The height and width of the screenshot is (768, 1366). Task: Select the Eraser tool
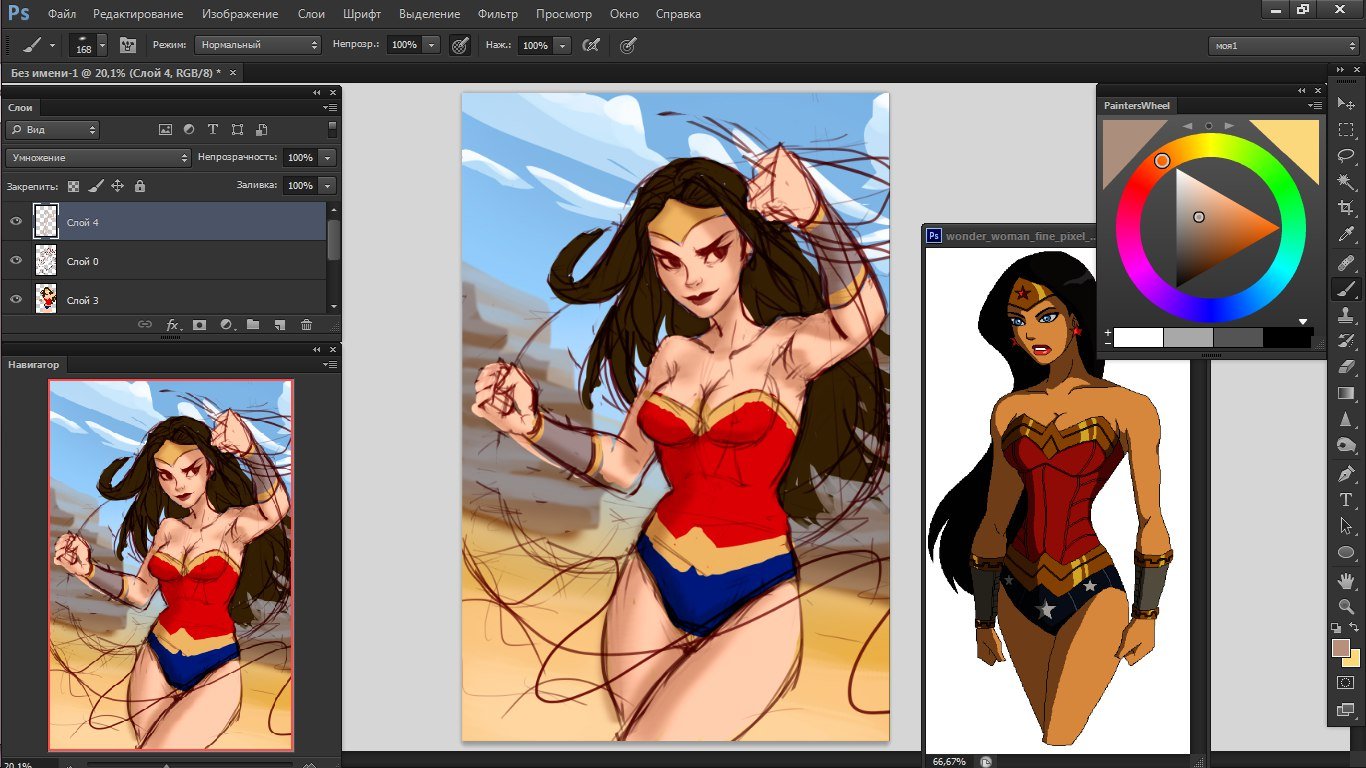1346,367
